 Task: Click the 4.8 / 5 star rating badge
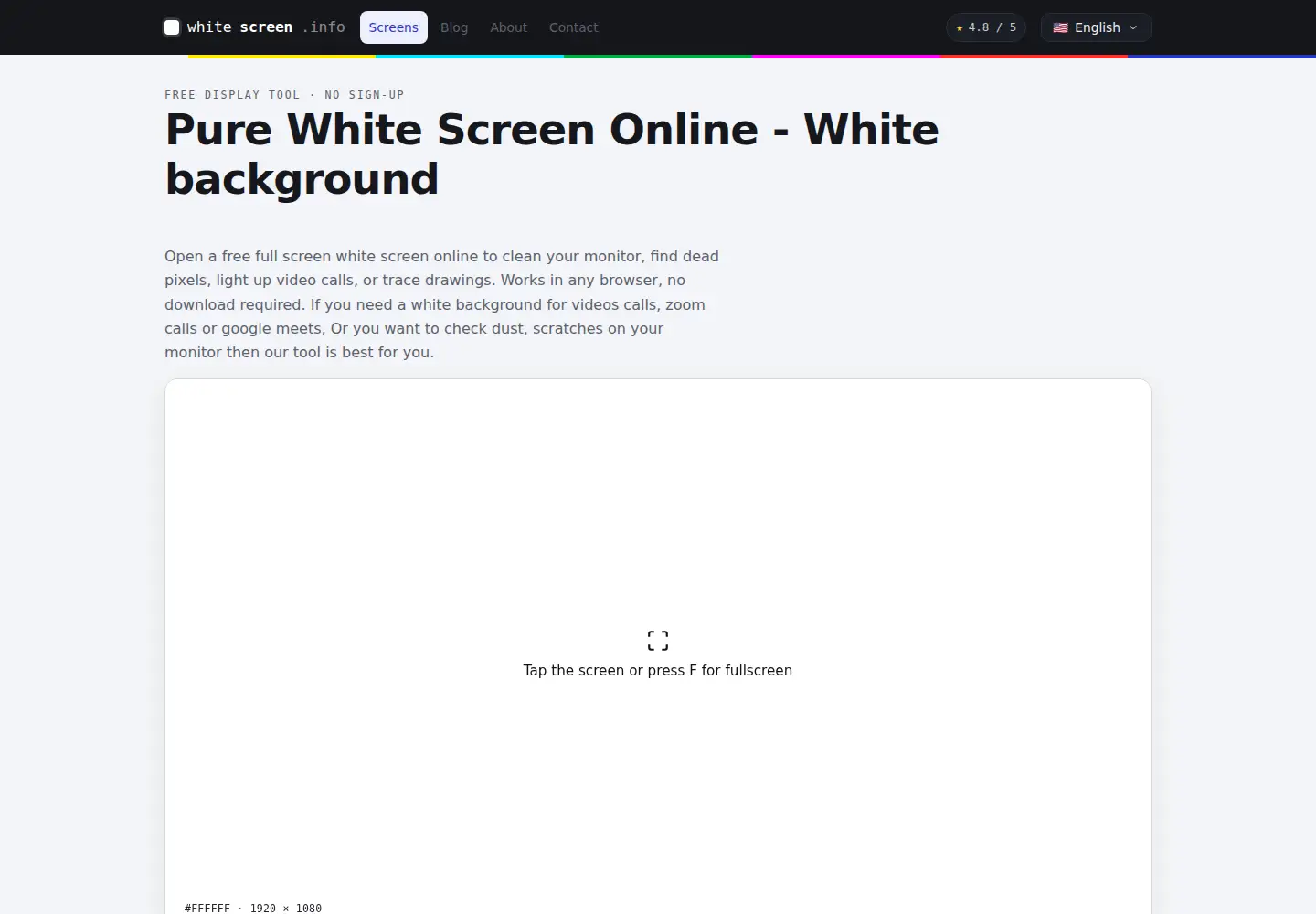coord(986,27)
